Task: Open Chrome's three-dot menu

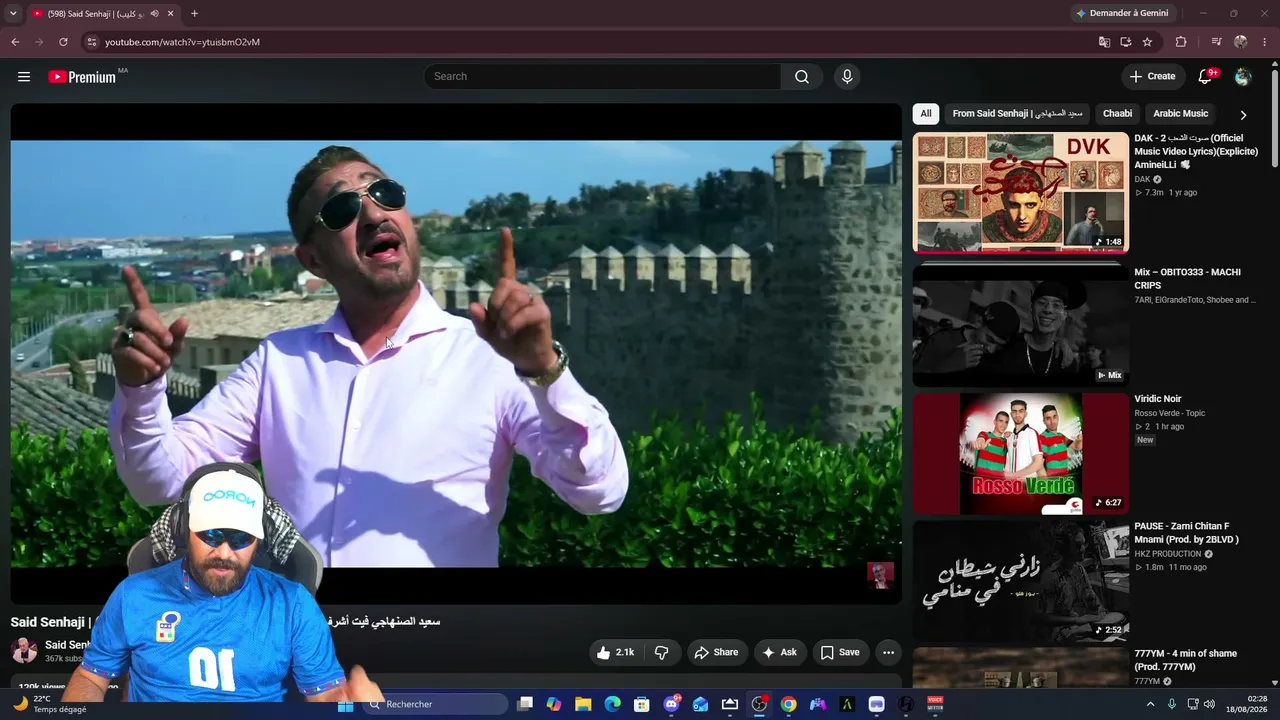Action: click(x=1265, y=42)
